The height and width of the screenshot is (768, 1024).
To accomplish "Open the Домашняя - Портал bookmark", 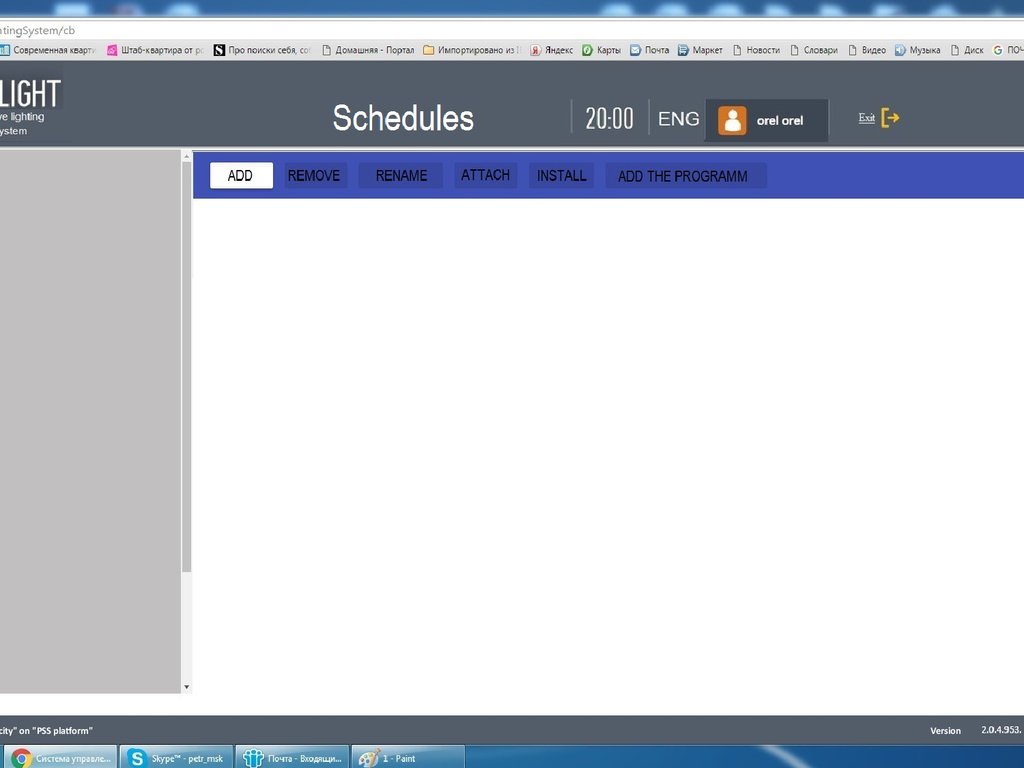I will click(x=368, y=50).
